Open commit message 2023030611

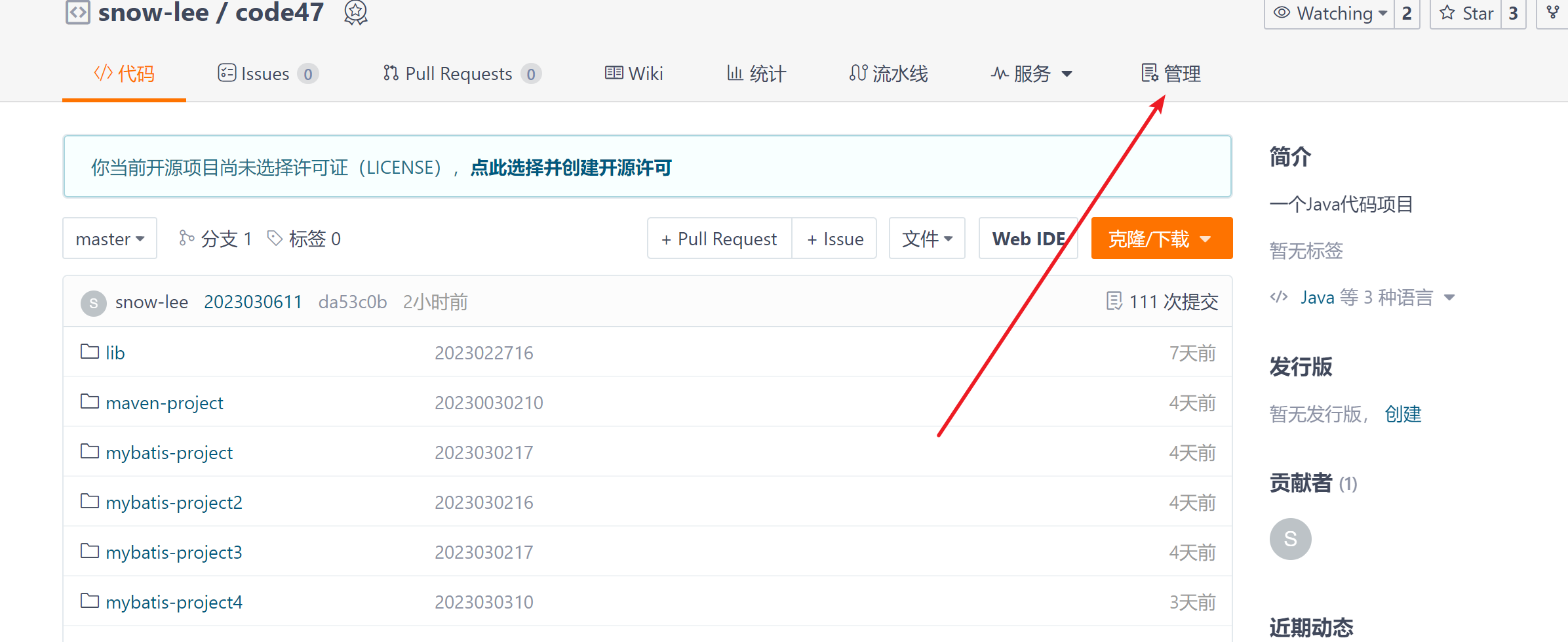pyautogui.click(x=253, y=302)
